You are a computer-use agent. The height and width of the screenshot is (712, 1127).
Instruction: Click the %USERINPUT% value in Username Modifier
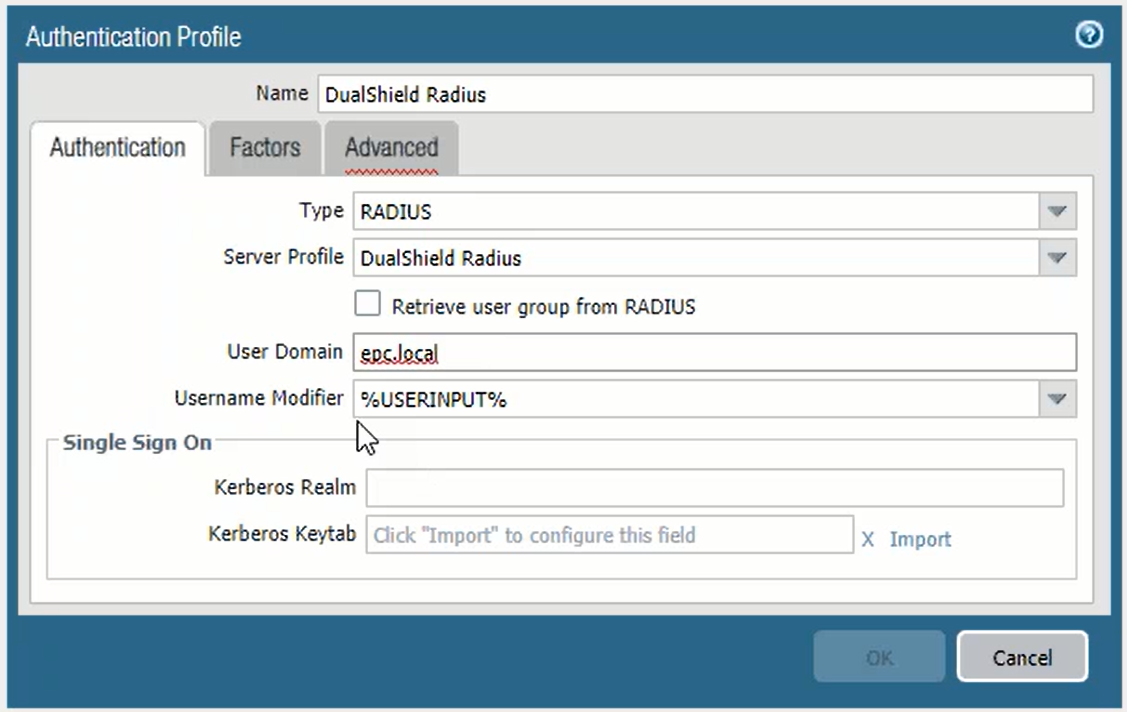(x=434, y=399)
